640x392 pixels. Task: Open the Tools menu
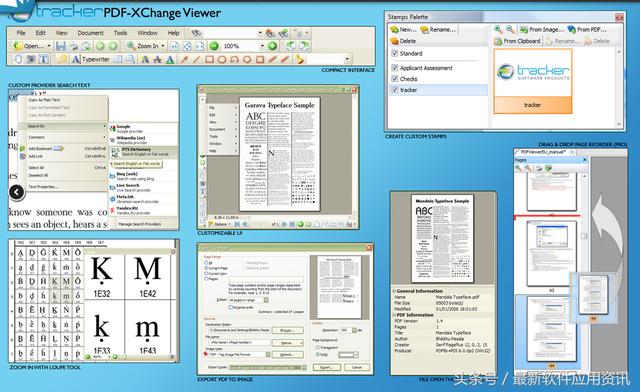120,33
